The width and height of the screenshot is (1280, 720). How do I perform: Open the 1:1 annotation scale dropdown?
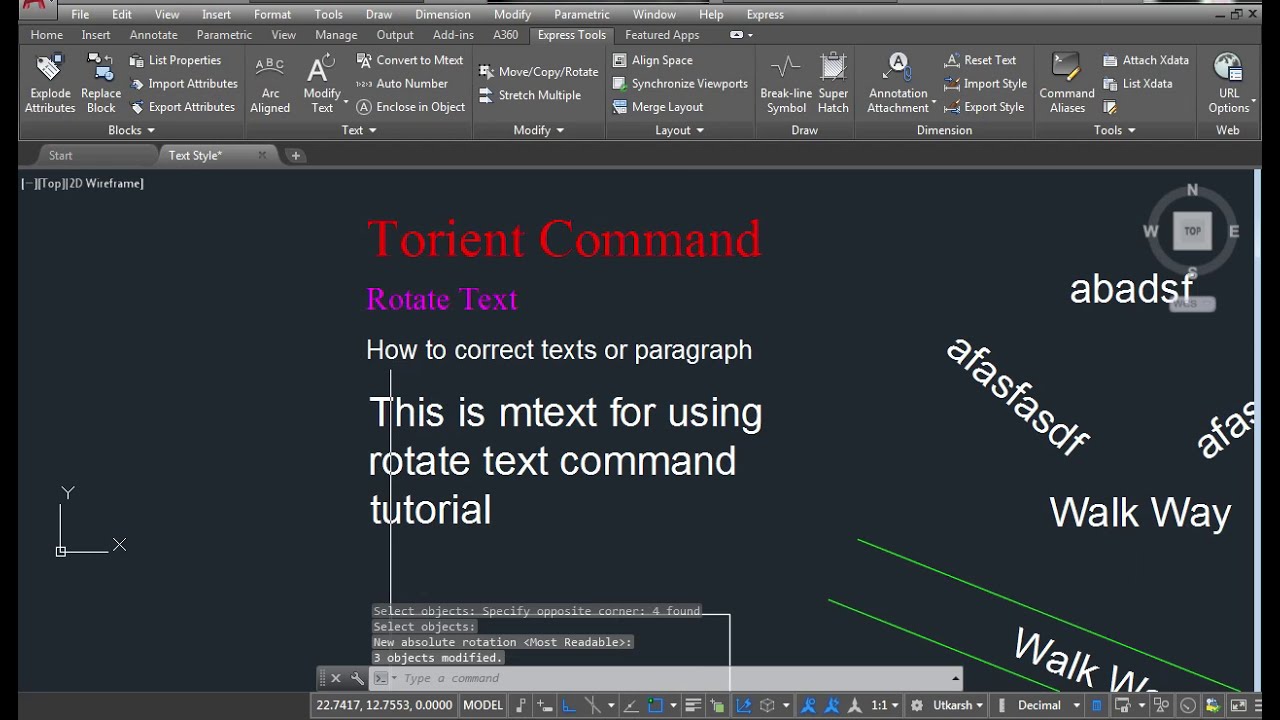[x=883, y=705]
